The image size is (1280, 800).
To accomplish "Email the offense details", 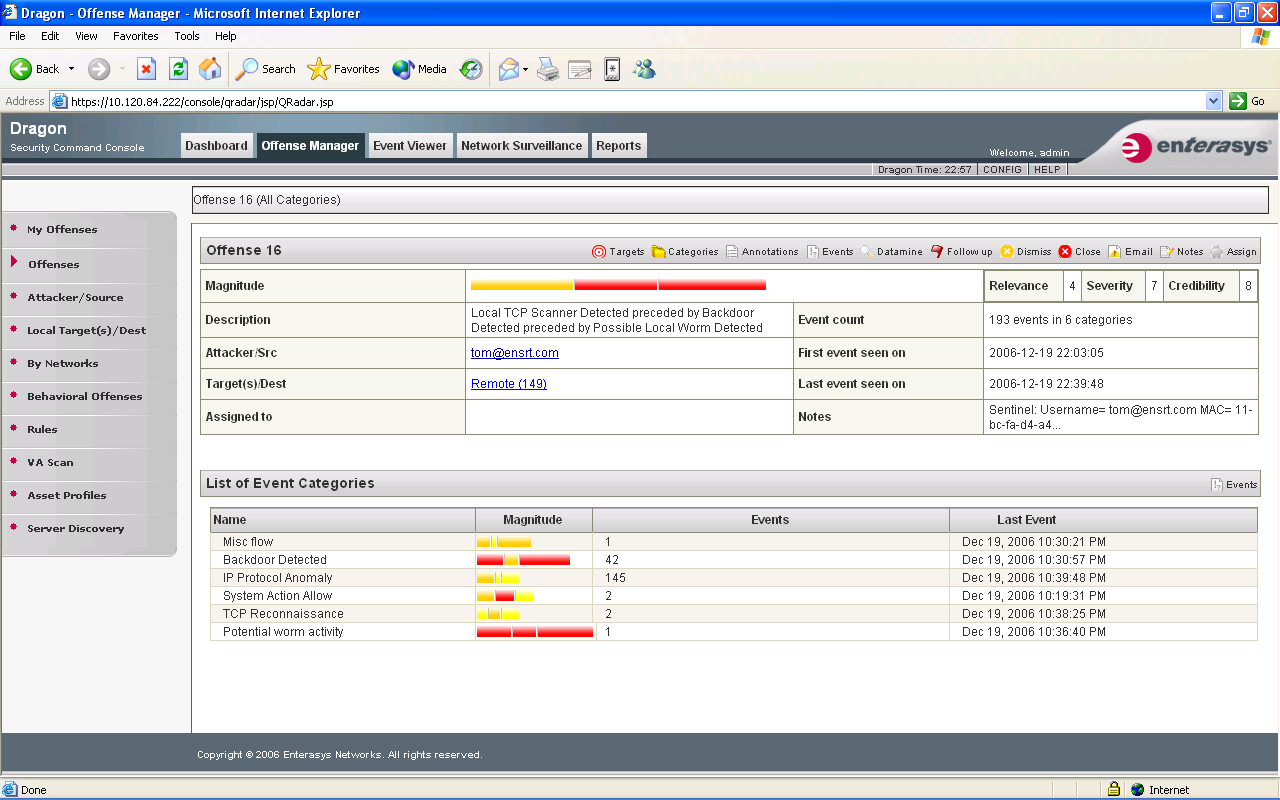I will point(1130,251).
